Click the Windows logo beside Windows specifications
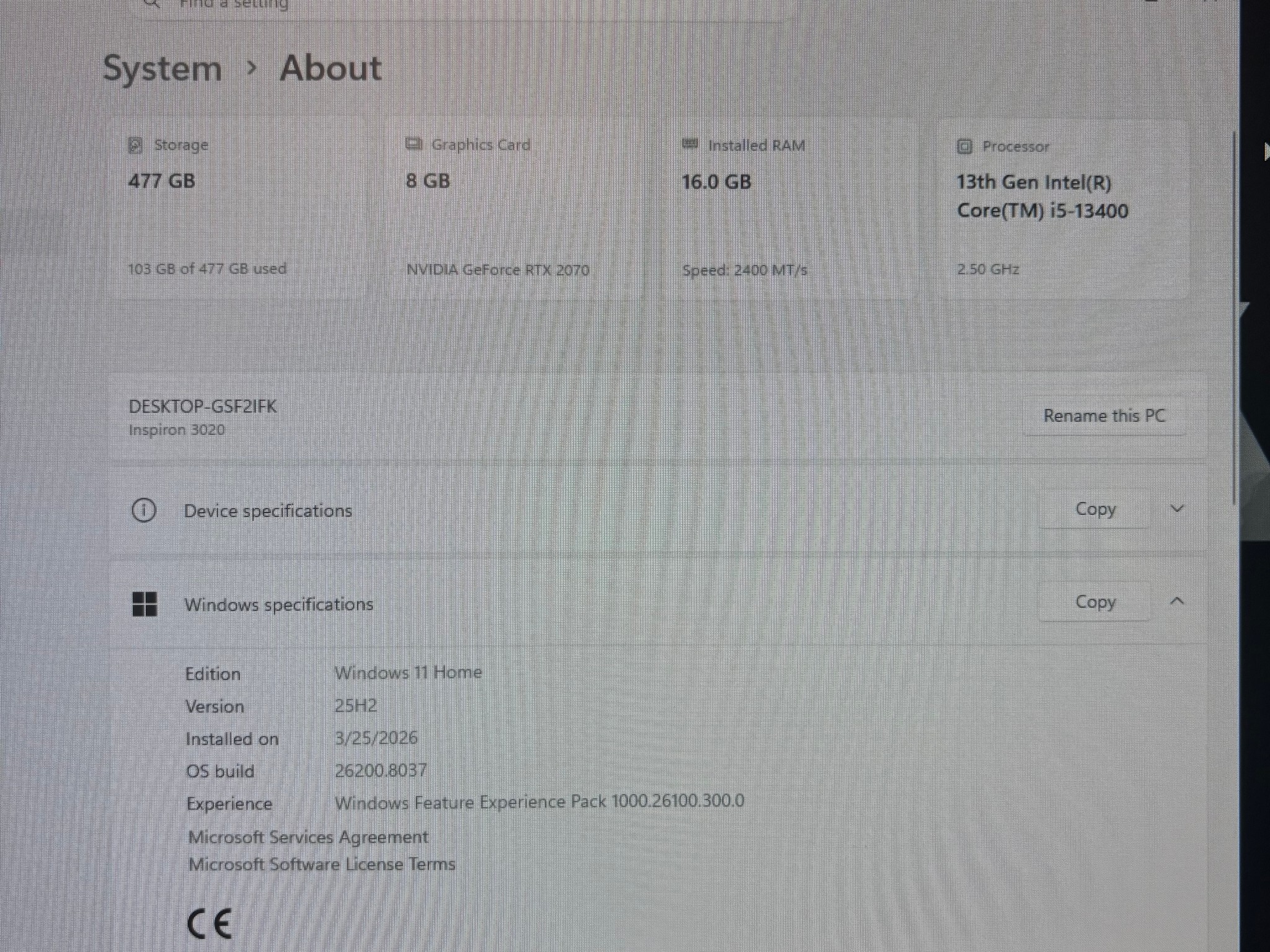Image resolution: width=1270 pixels, height=952 pixels. click(144, 604)
